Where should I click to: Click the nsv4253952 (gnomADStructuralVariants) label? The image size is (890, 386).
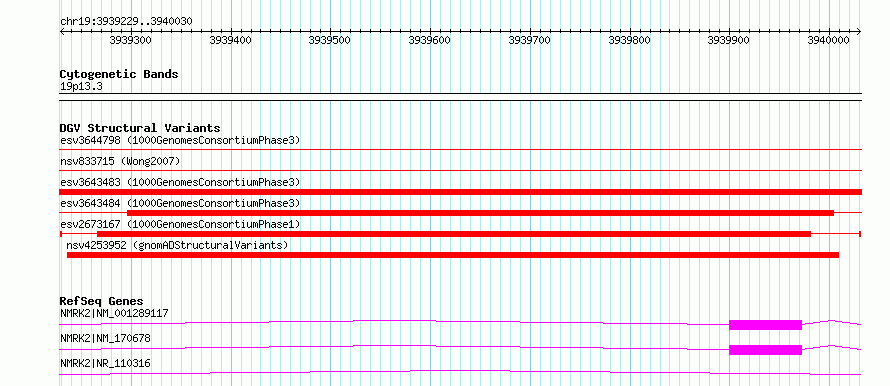click(x=178, y=245)
